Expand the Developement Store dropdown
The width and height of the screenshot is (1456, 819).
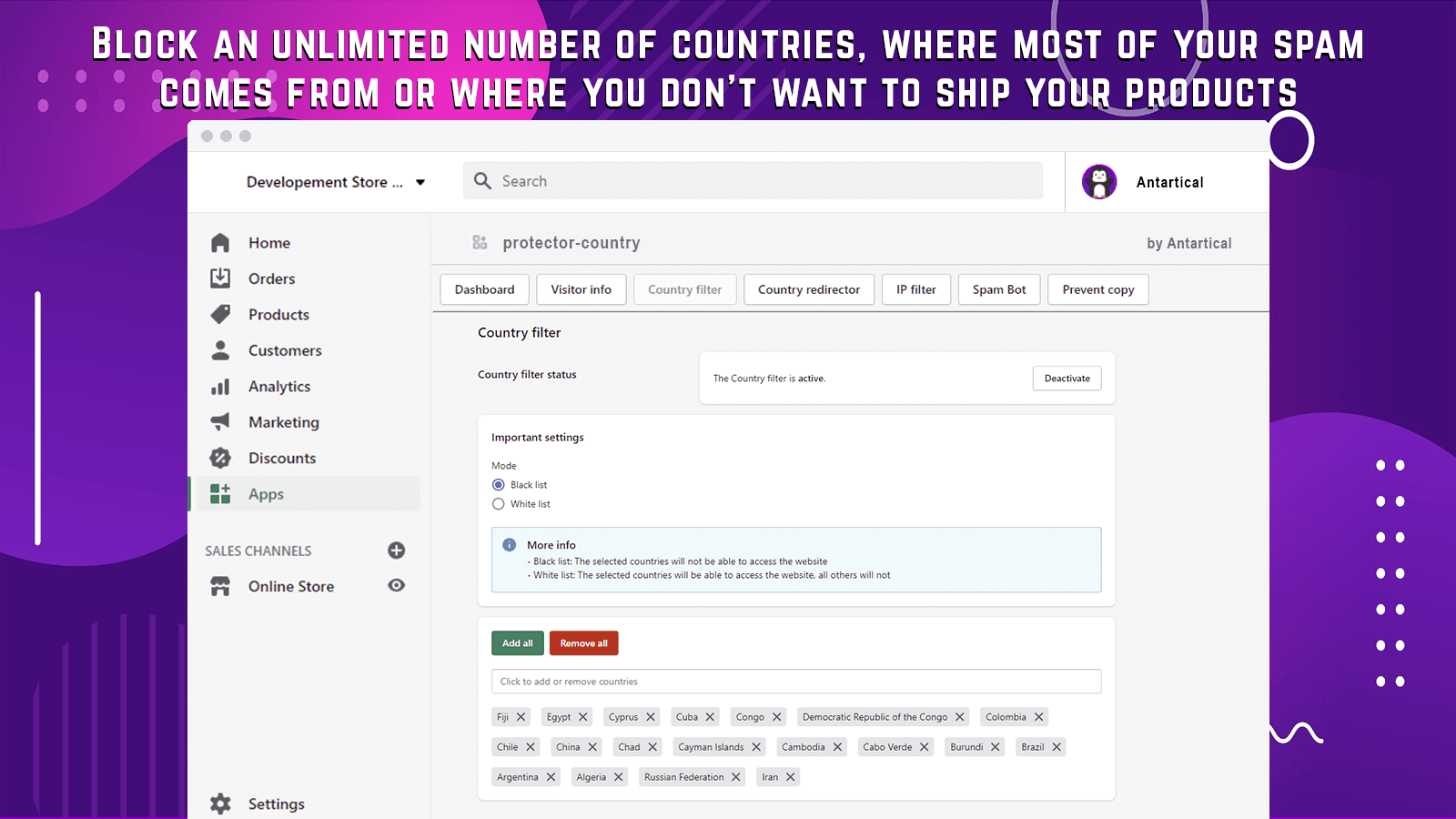[420, 181]
